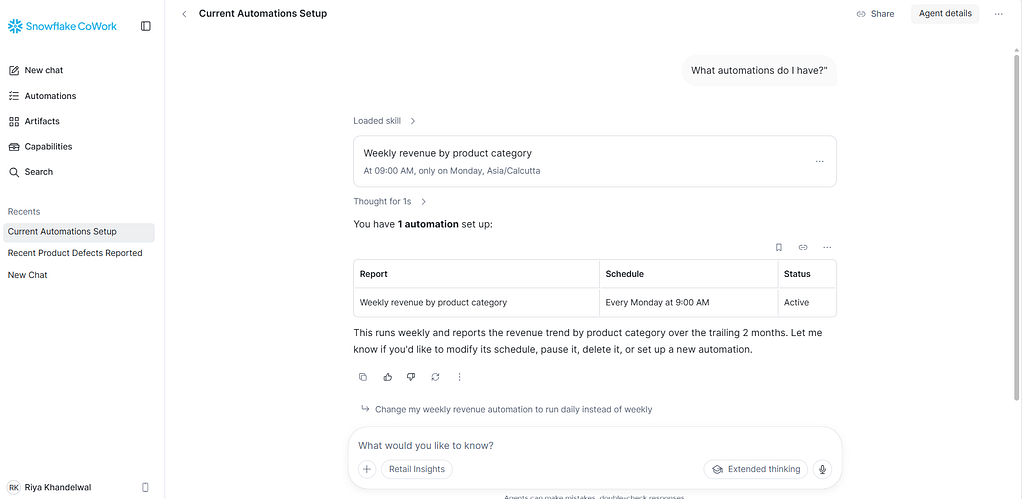
Task: Expand the Thought for 1s section
Action: (390, 202)
